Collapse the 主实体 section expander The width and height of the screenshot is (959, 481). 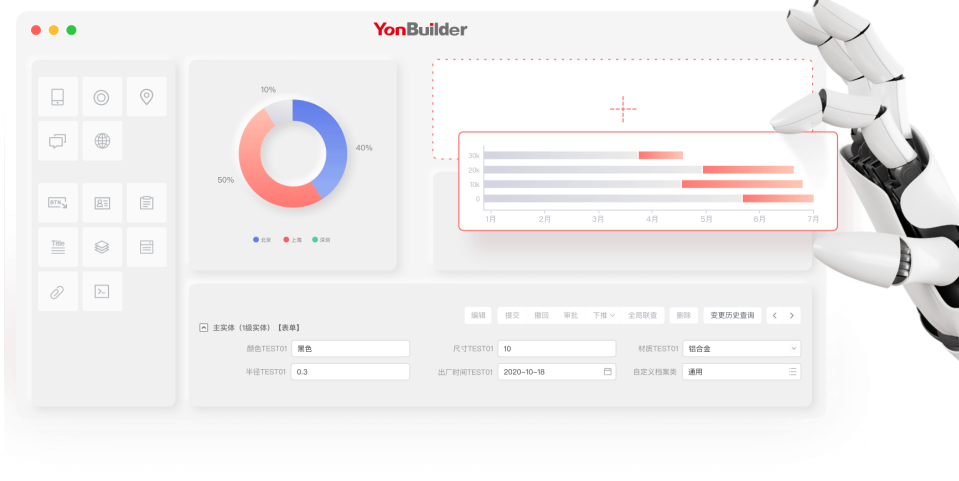click(204, 327)
